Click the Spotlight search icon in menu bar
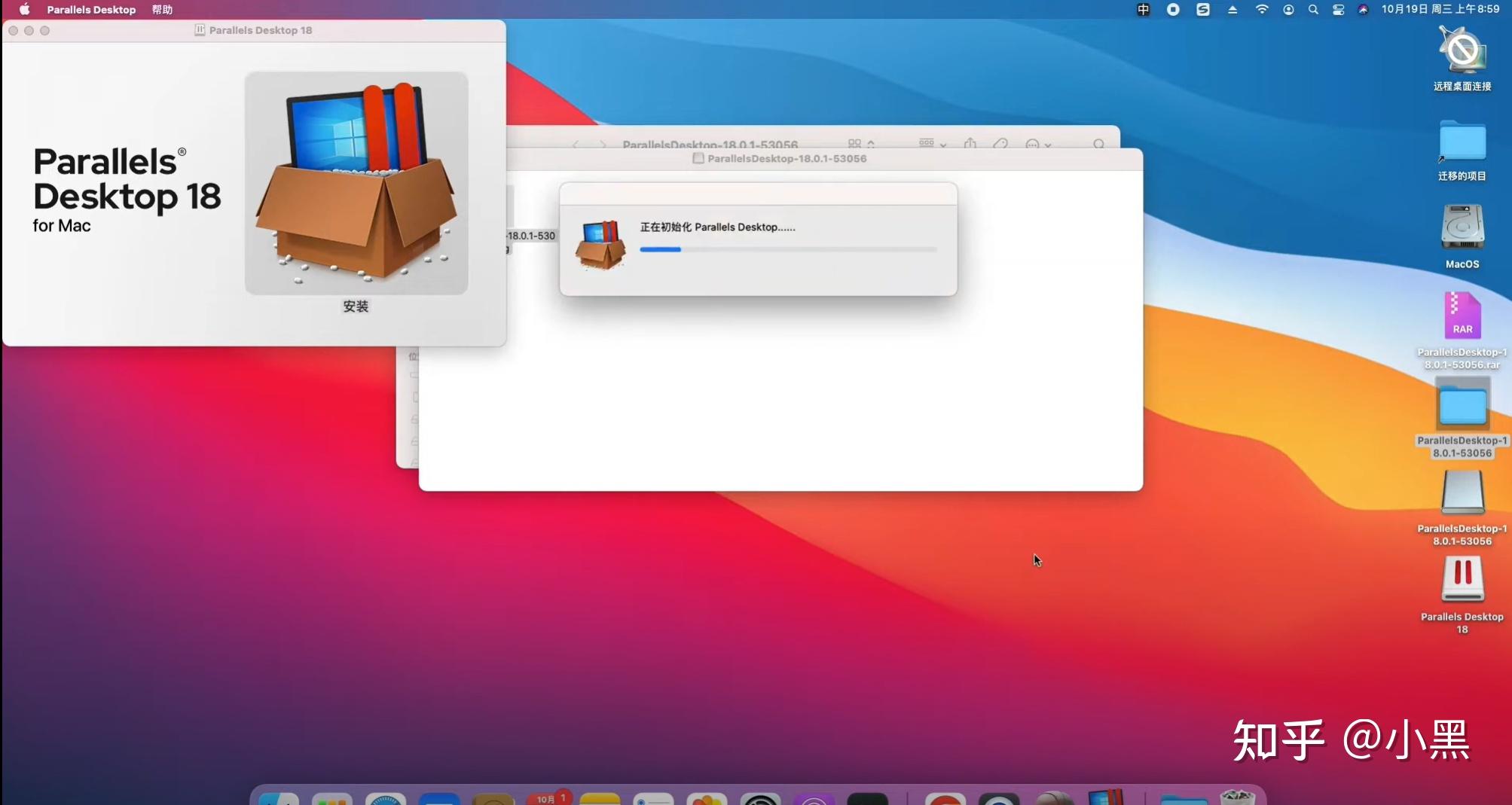 (1312, 10)
